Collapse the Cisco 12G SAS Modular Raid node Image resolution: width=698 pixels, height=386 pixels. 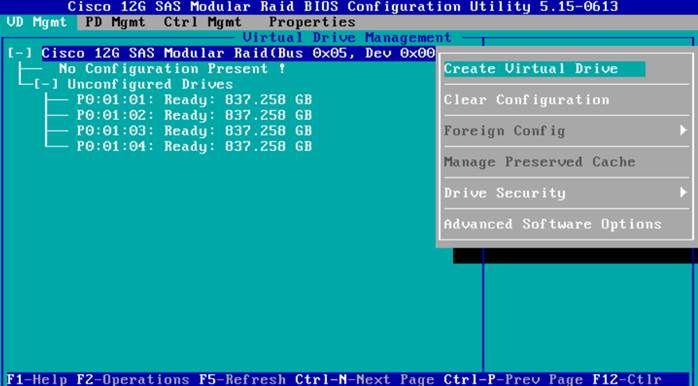click(20, 53)
